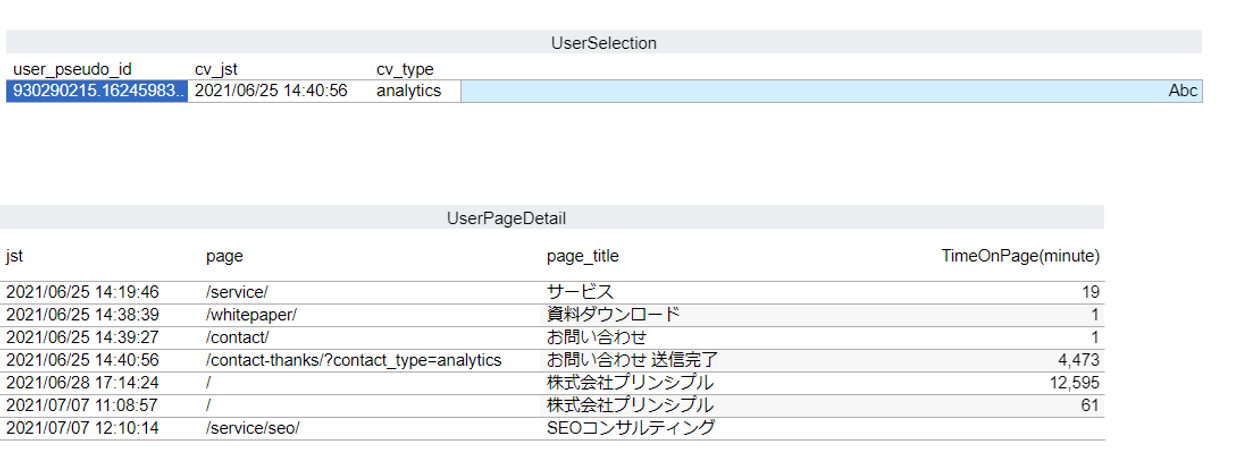Screen dimensions: 1245x468
Task: Click the user_pseudo_id column header
Action: (72, 69)
